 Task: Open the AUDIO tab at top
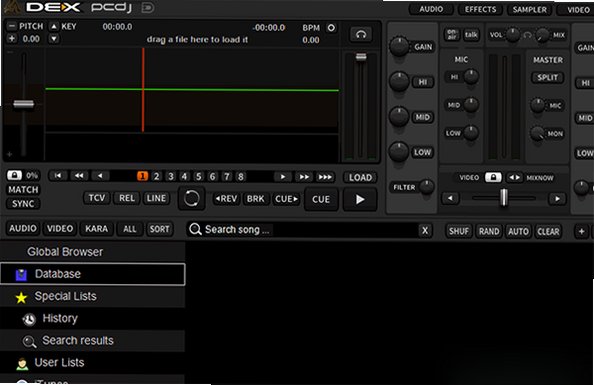point(431,9)
